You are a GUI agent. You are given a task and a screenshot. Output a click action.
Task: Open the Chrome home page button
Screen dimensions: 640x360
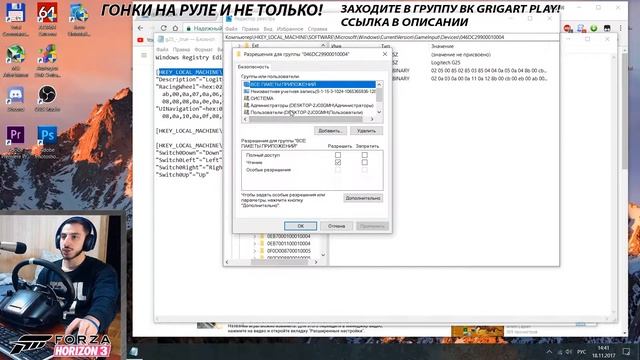175,28
